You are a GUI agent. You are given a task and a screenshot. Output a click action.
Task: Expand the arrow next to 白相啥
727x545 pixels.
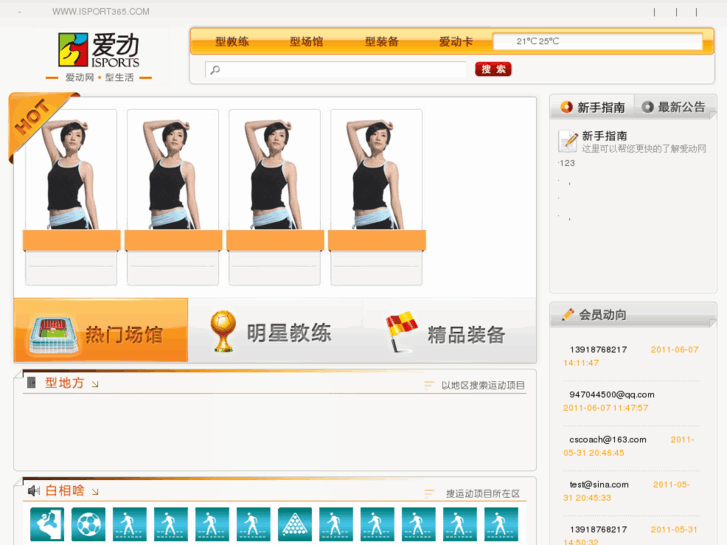coord(95,492)
